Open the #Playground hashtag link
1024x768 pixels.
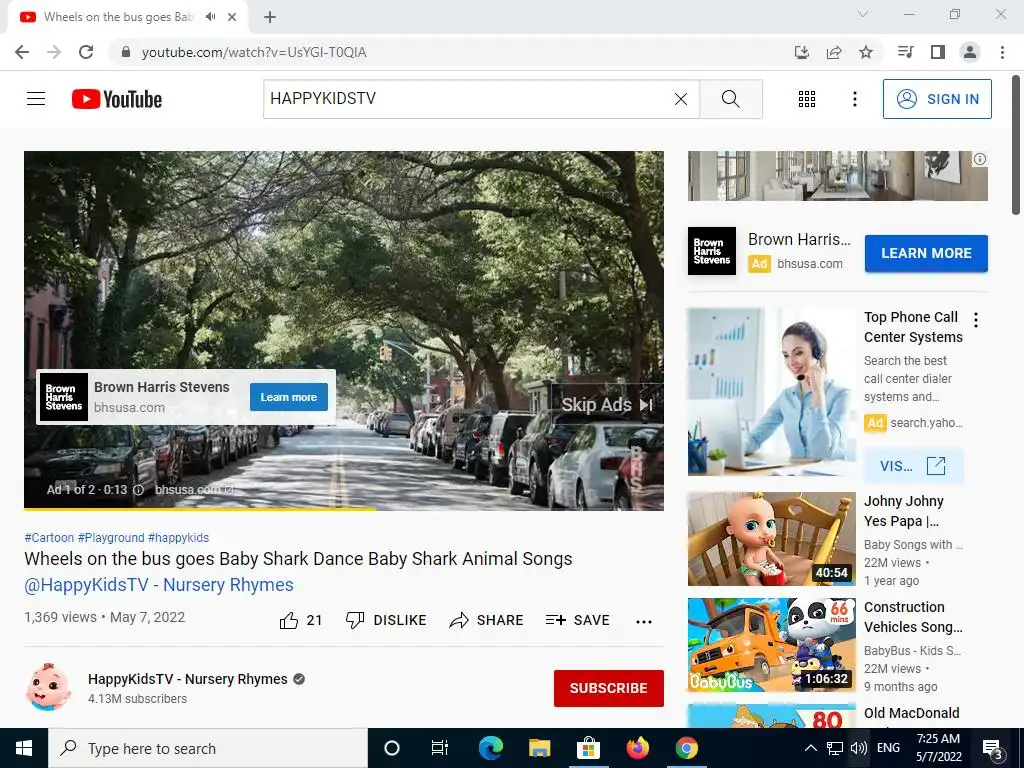(111, 537)
